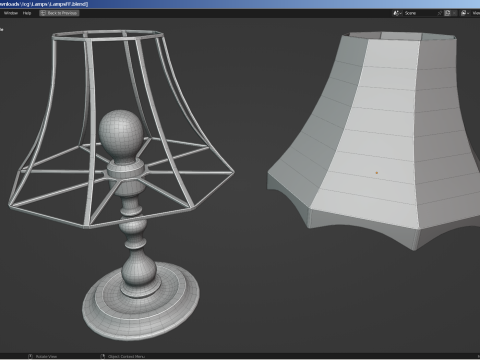Click the Rotate View status text

point(46,357)
